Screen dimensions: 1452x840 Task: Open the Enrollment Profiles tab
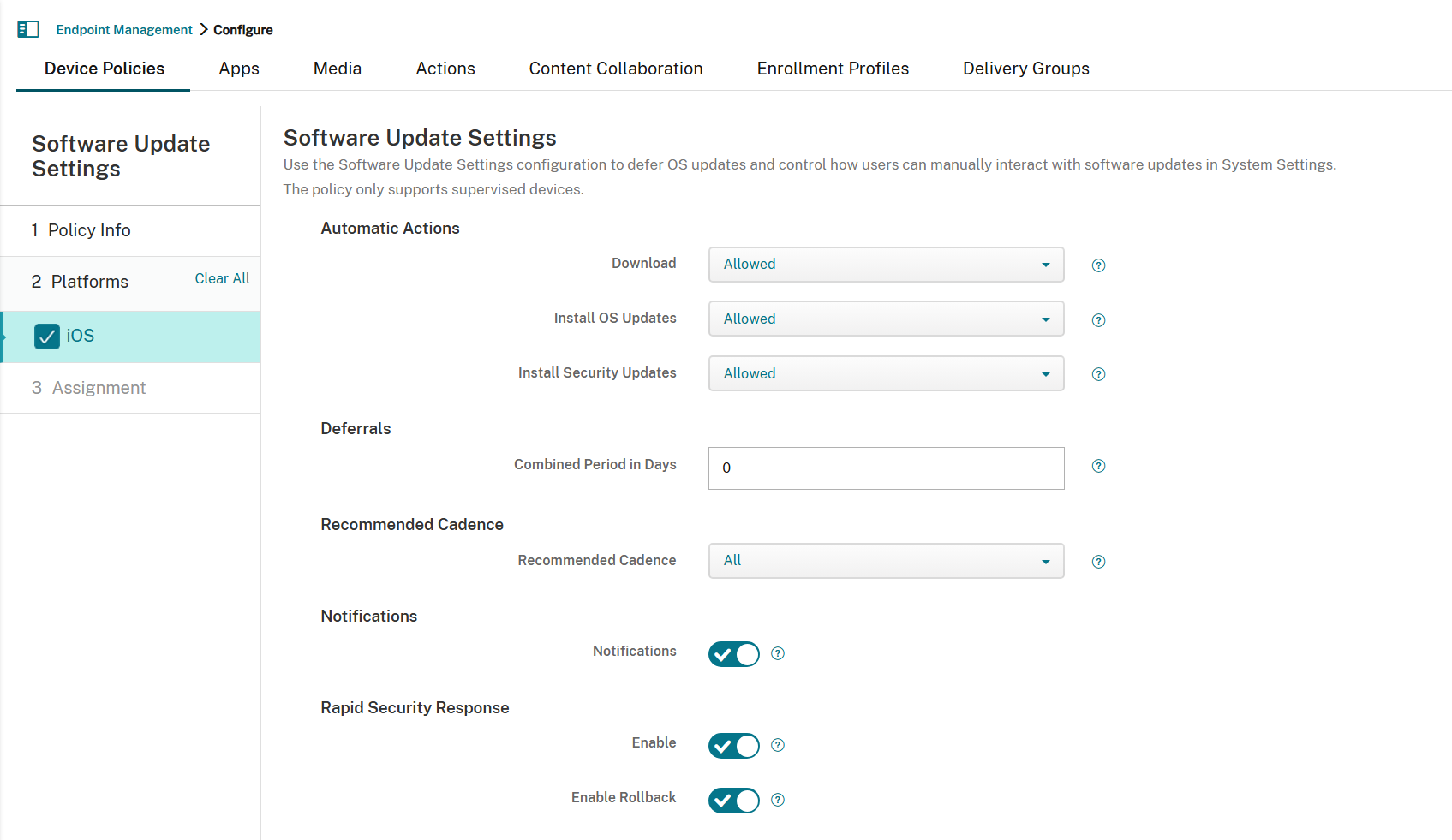(833, 69)
